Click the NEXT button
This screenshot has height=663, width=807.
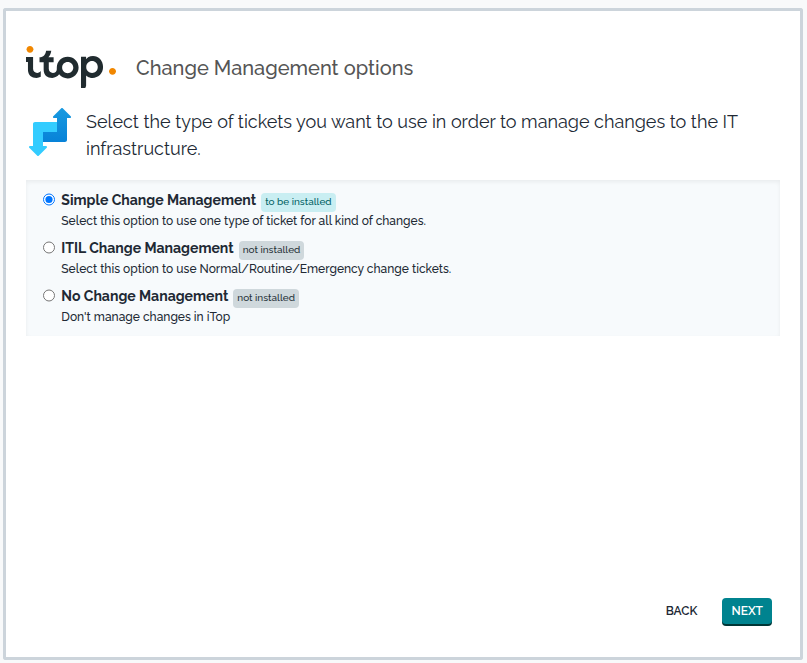click(746, 611)
